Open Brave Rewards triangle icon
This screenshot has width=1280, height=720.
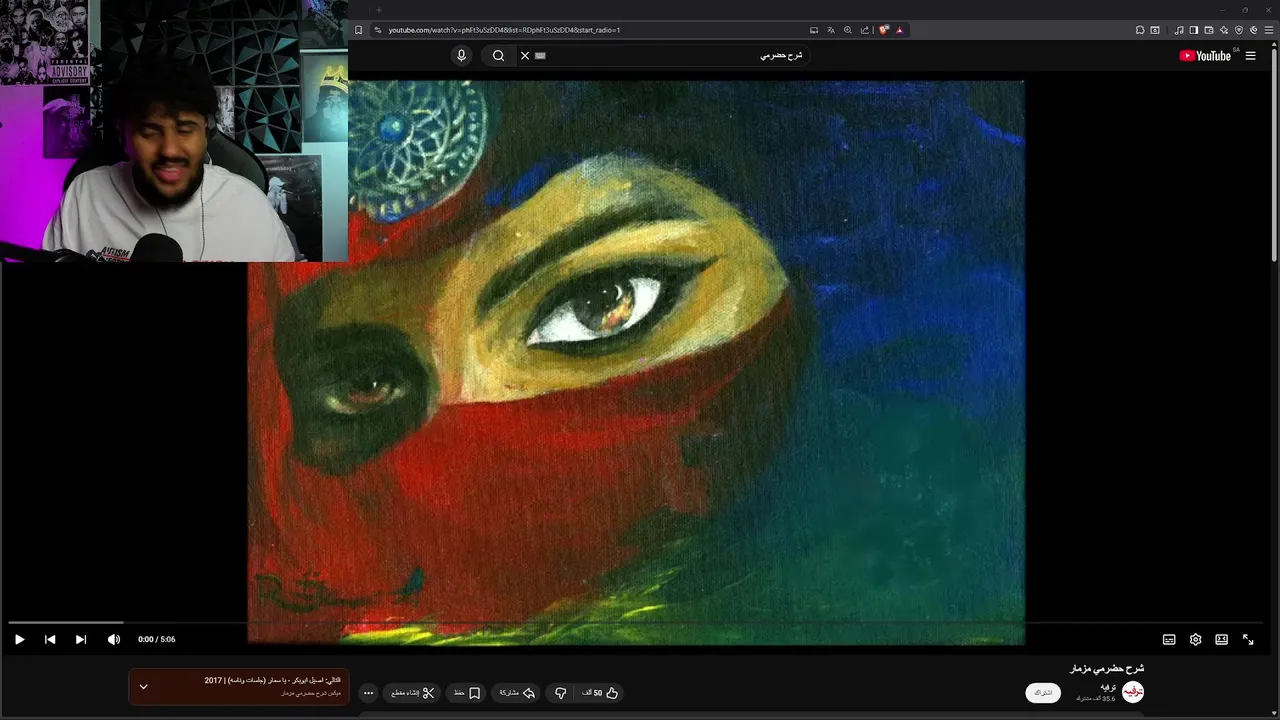[x=899, y=30]
